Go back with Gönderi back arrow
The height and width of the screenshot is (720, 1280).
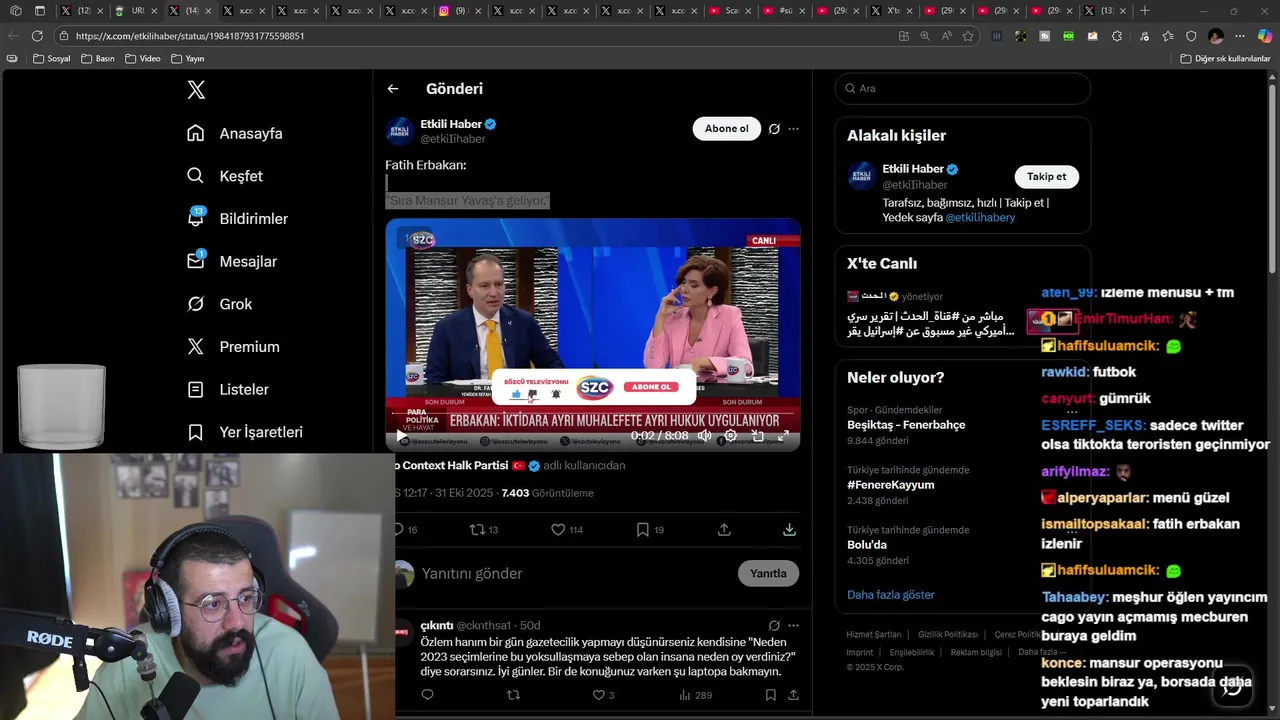tap(393, 89)
